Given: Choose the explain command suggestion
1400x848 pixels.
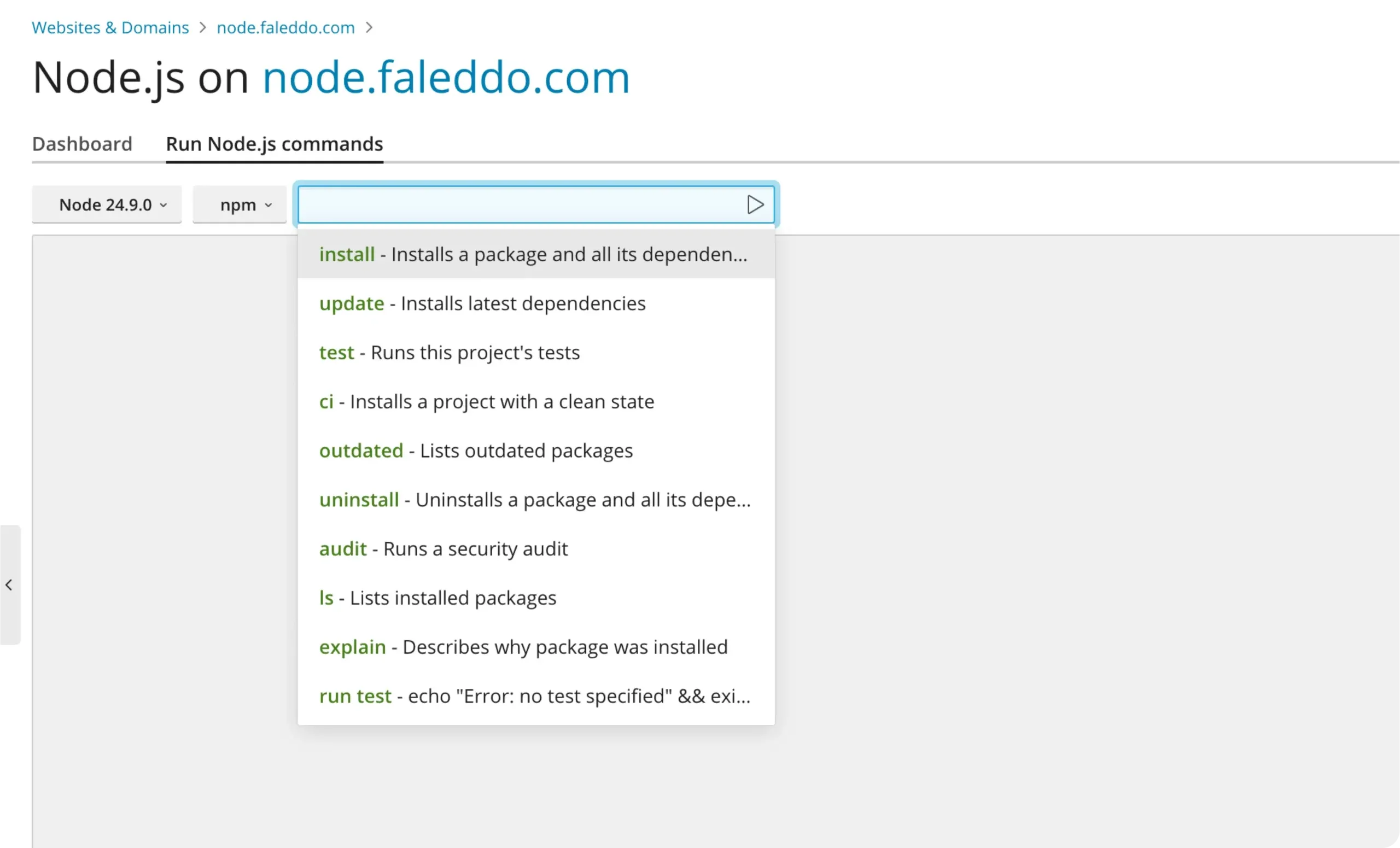Looking at the screenshot, I should [523, 647].
